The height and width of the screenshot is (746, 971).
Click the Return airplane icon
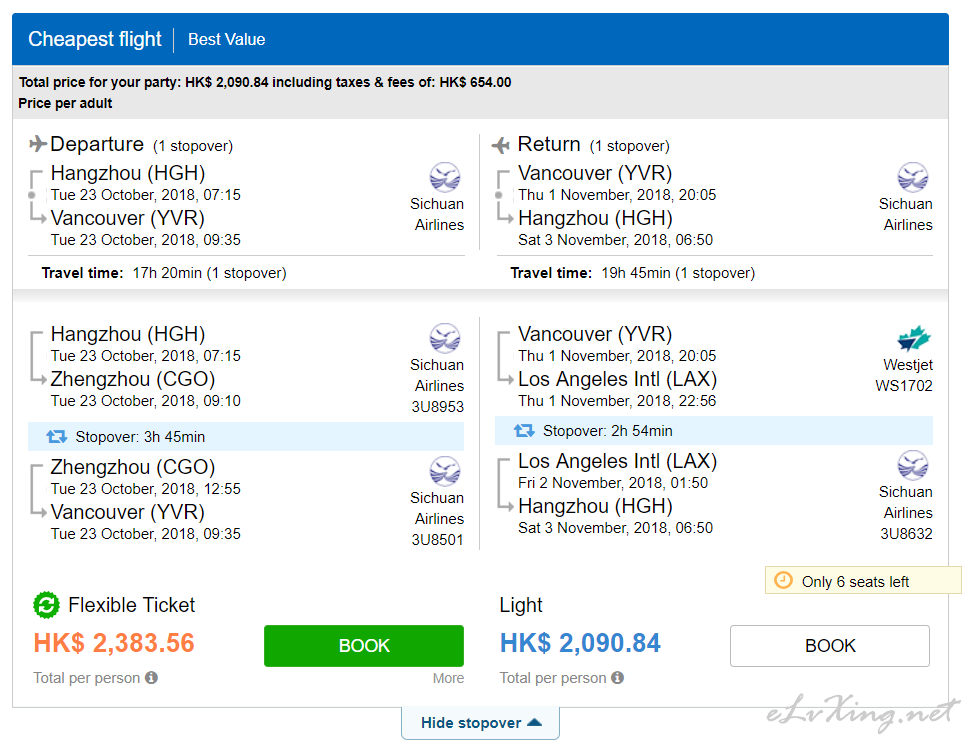[500, 145]
